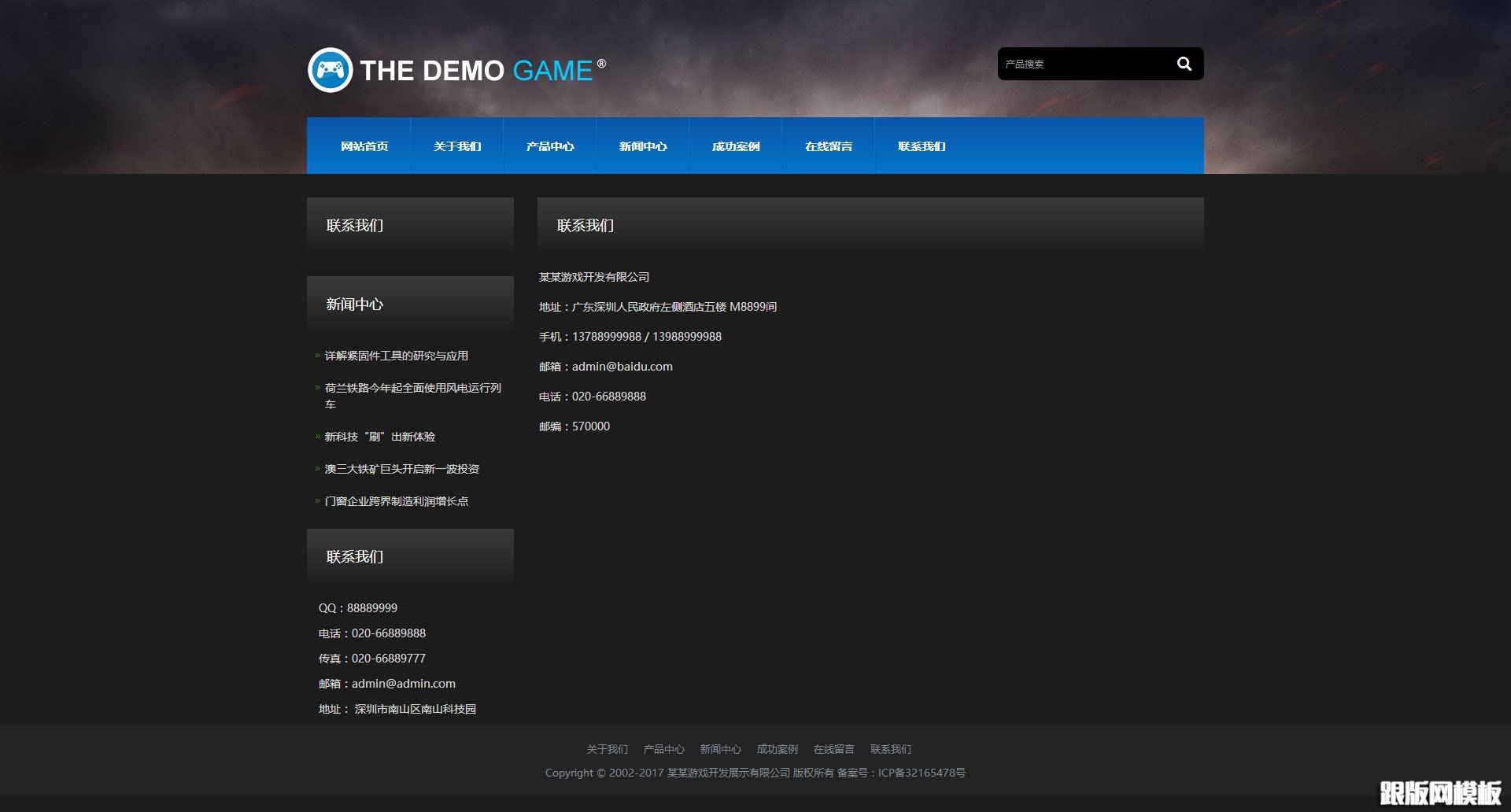Open footer link 在线留言
Image resolution: width=1511 pixels, height=812 pixels.
833,749
